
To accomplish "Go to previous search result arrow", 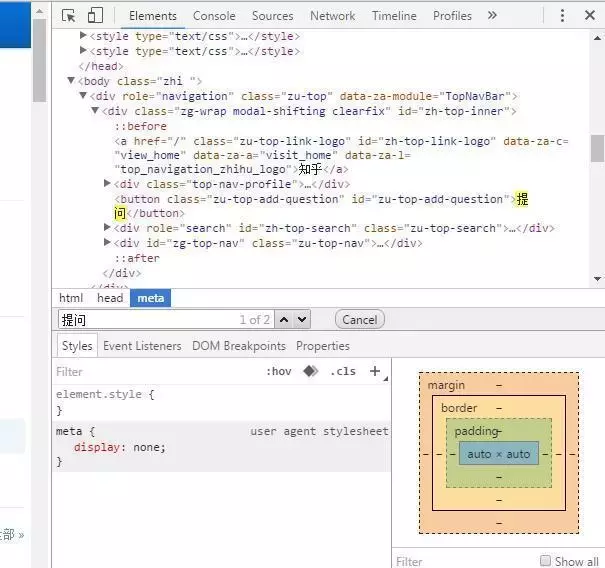I will [284, 320].
